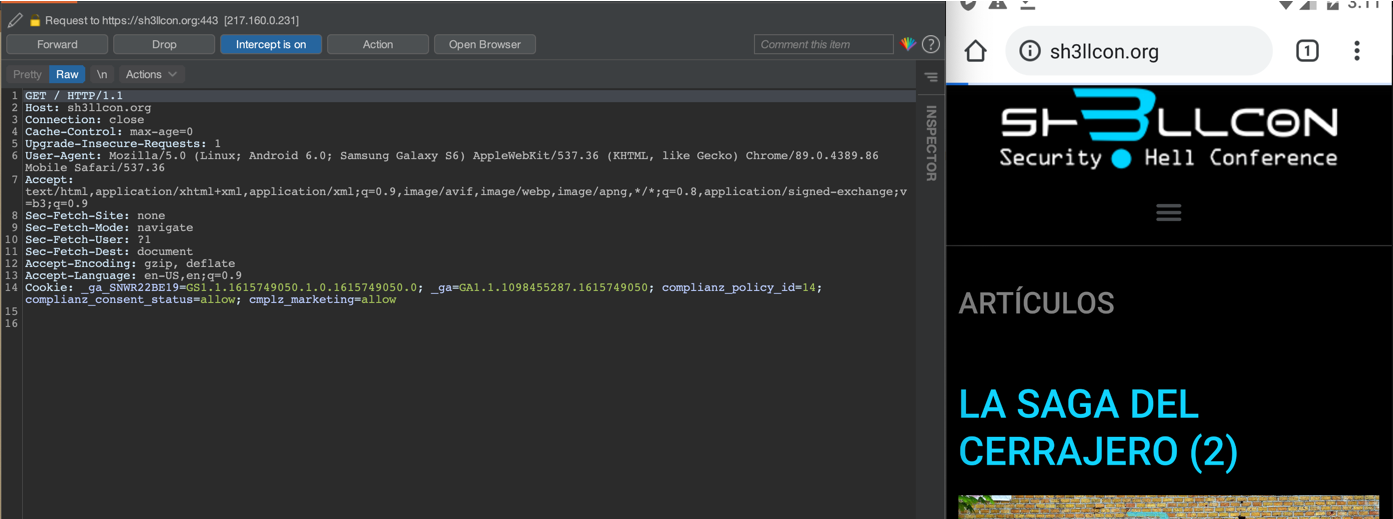Click the Upgrade-Insecure-Requests header line
This screenshot has width=1393, height=519.
(x=123, y=144)
